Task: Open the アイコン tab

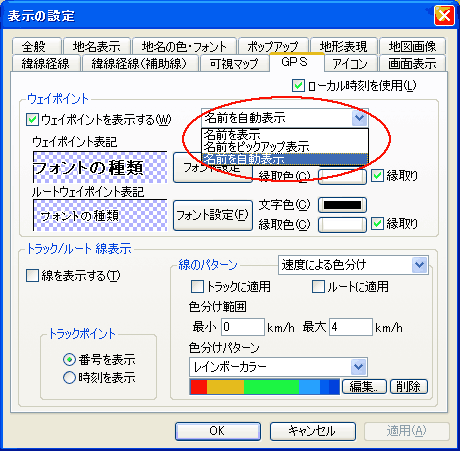Action: (x=350, y=63)
